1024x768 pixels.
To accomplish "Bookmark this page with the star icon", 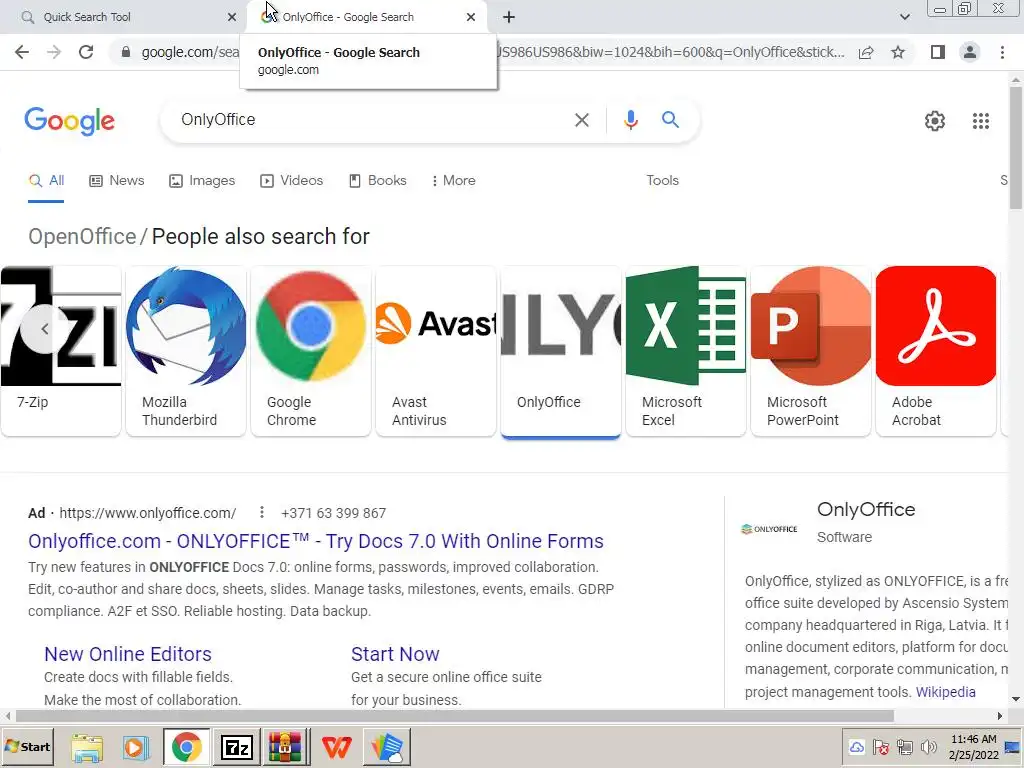I will click(898, 52).
